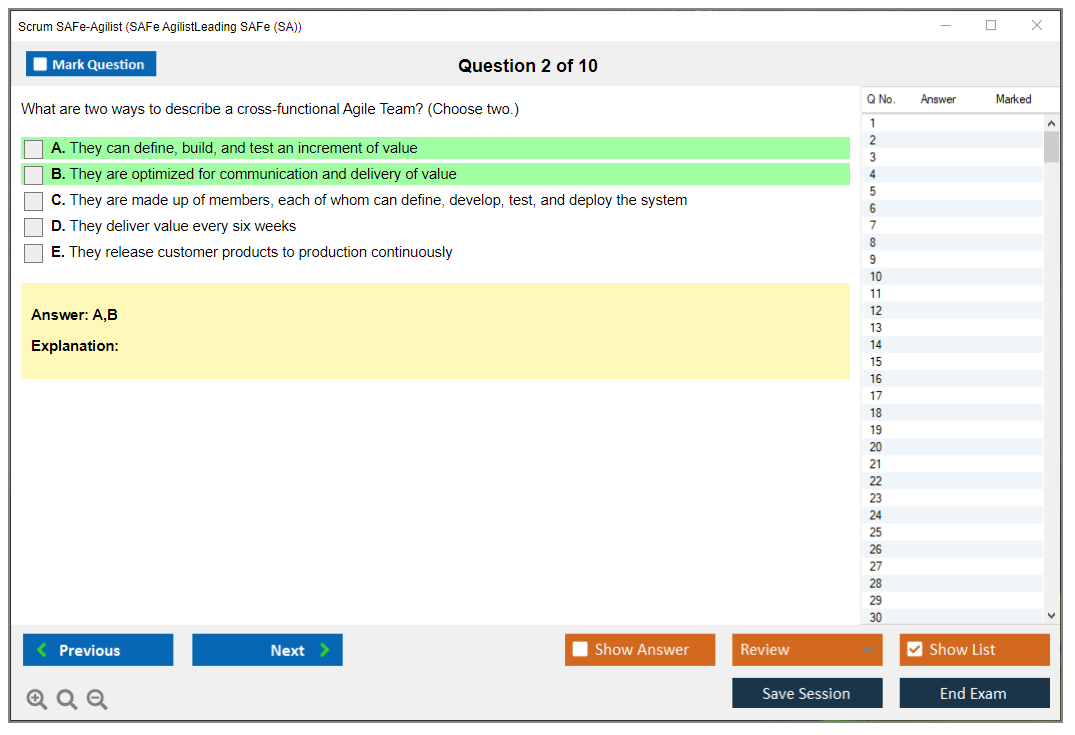The image size is (1075, 735).
Task: Tick the checkbox for answer A
Action: [x=34, y=149]
